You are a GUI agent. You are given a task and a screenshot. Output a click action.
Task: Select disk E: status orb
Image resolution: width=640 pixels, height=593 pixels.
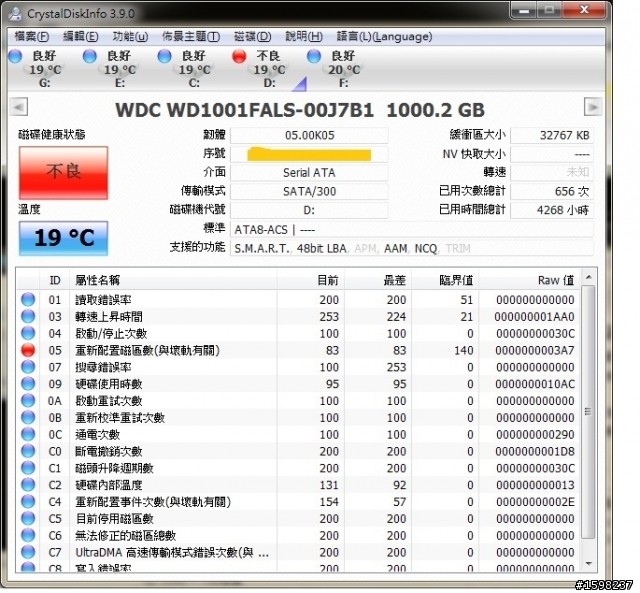tap(90, 56)
